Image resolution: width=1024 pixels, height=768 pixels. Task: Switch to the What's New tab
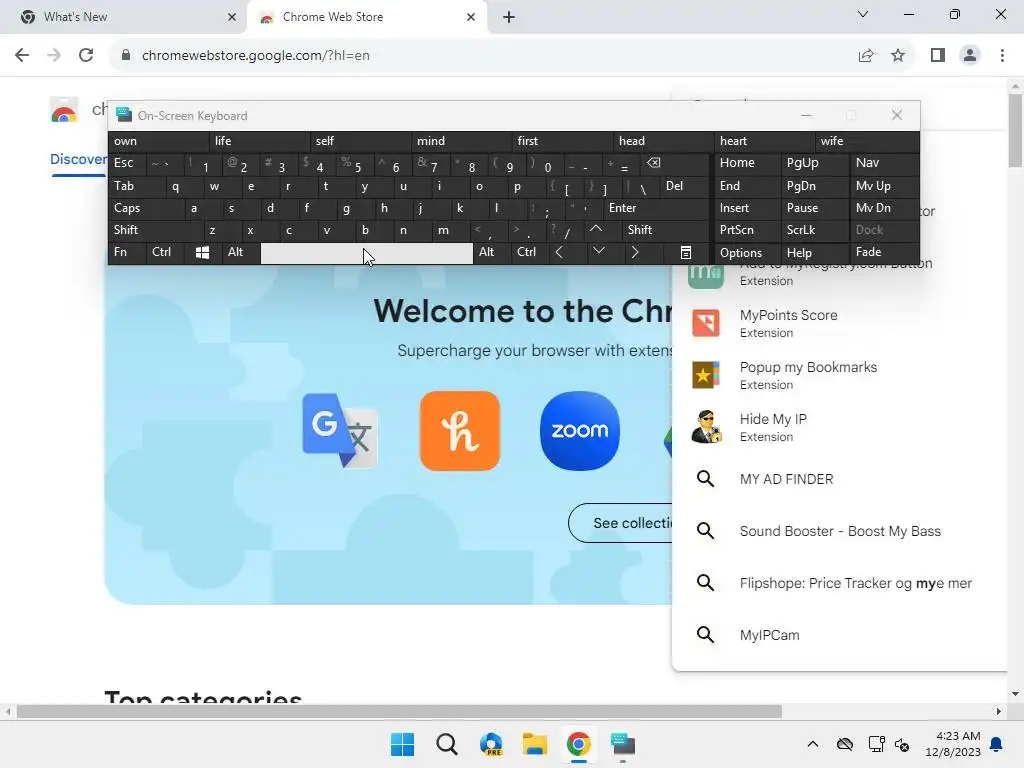pyautogui.click(x=124, y=17)
